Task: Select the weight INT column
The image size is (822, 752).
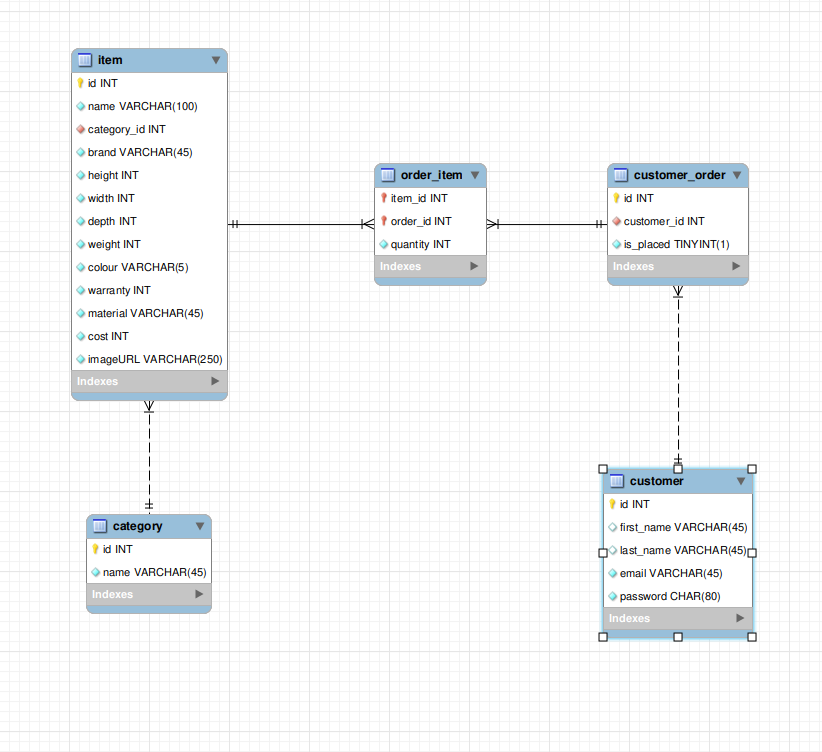Action: pyautogui.click(x=149, y=244)
